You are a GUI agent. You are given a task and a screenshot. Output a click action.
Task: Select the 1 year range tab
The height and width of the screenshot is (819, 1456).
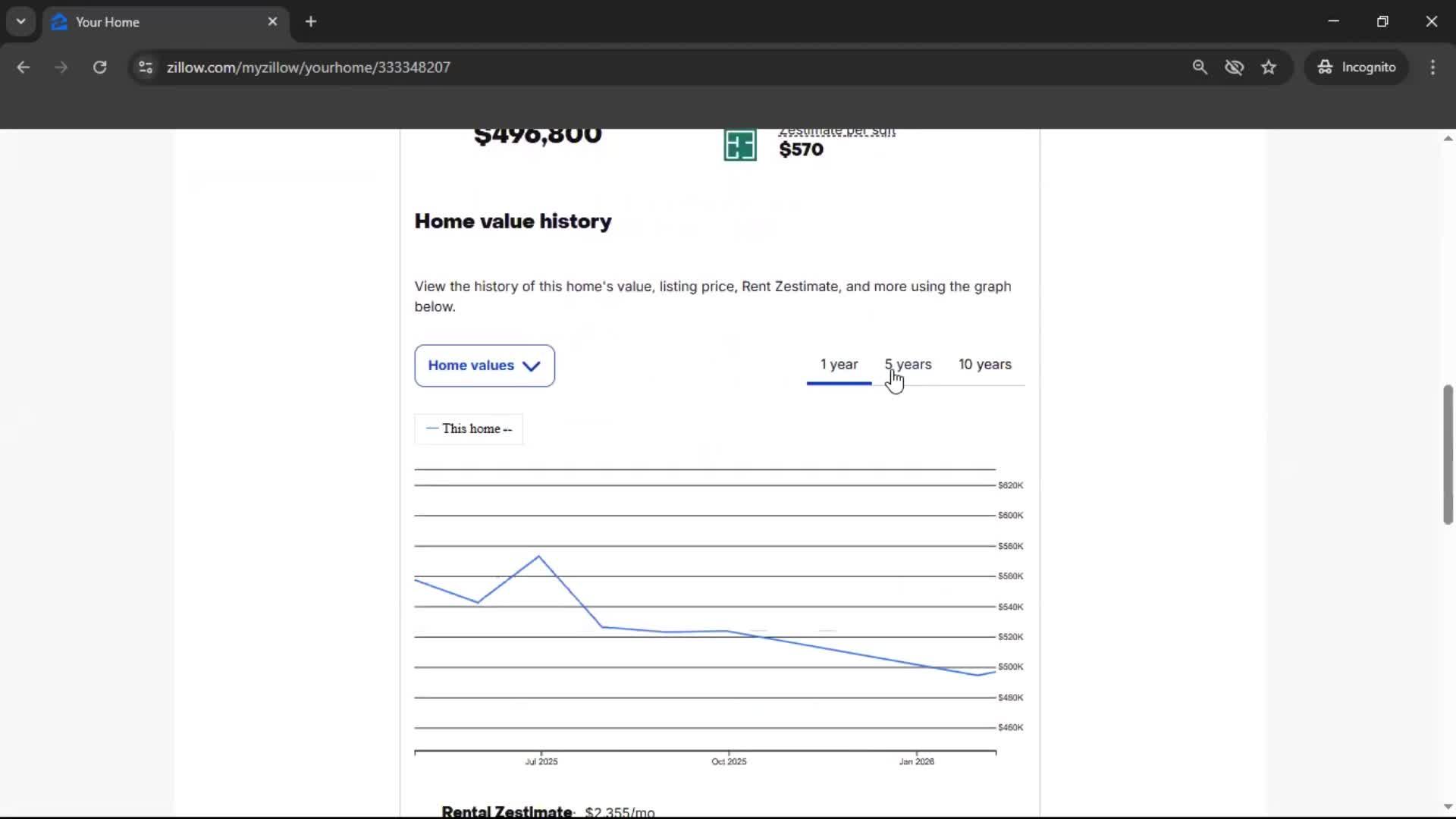pyautogui.click(x=839, y=365)
